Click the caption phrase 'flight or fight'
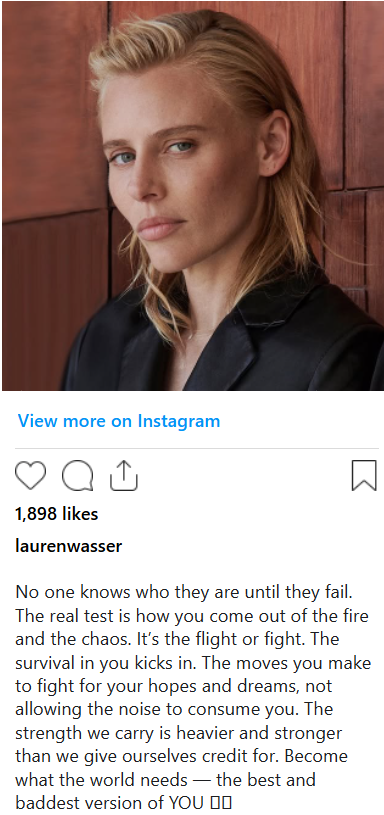 coord(239,639)
